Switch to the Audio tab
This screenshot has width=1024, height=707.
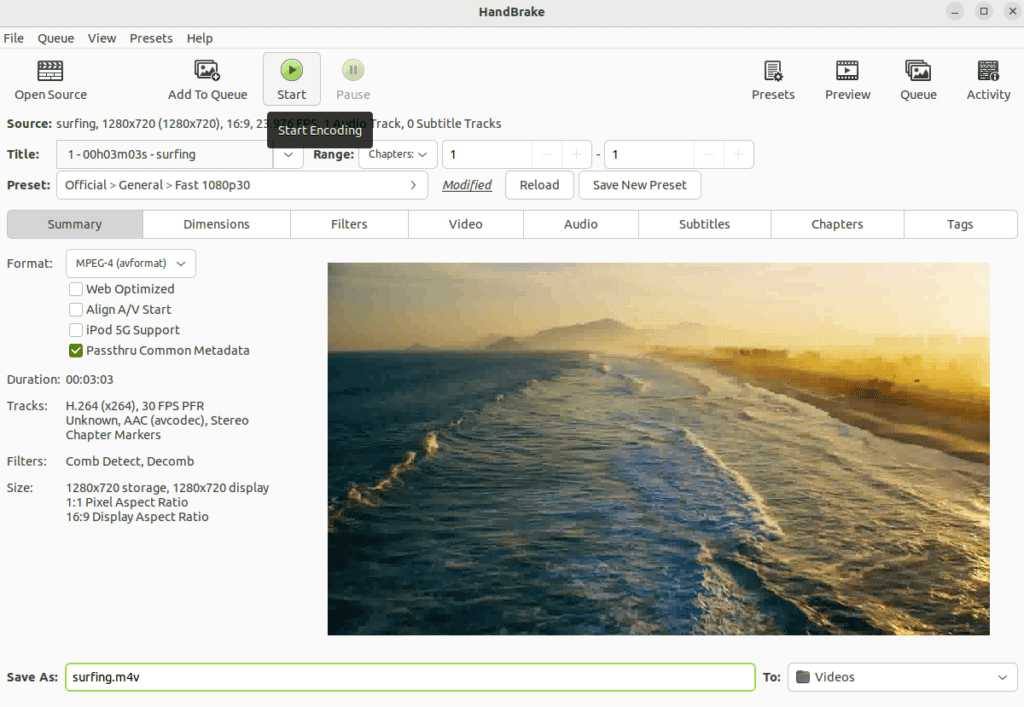pyautogui.click(x=580, y=224)
